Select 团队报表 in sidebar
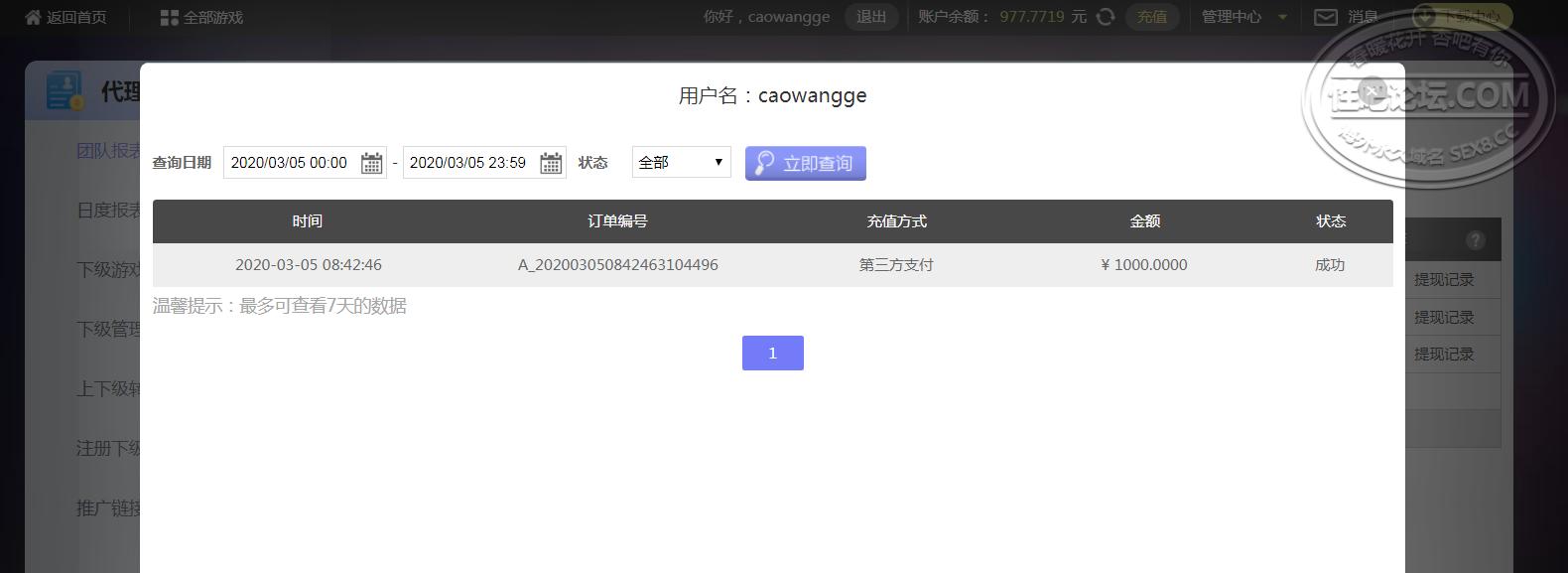 click(x=109, y=151)
